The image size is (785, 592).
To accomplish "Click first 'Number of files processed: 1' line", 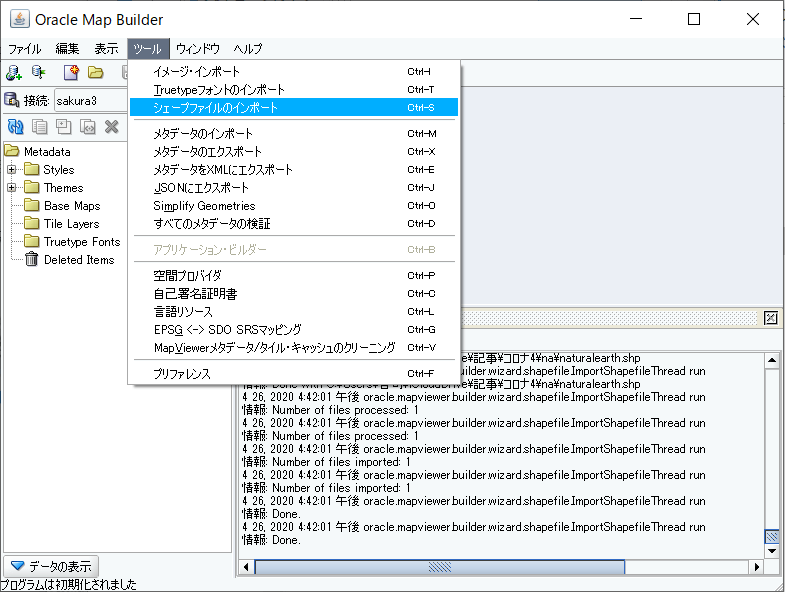I will click(x=330, y=410).
